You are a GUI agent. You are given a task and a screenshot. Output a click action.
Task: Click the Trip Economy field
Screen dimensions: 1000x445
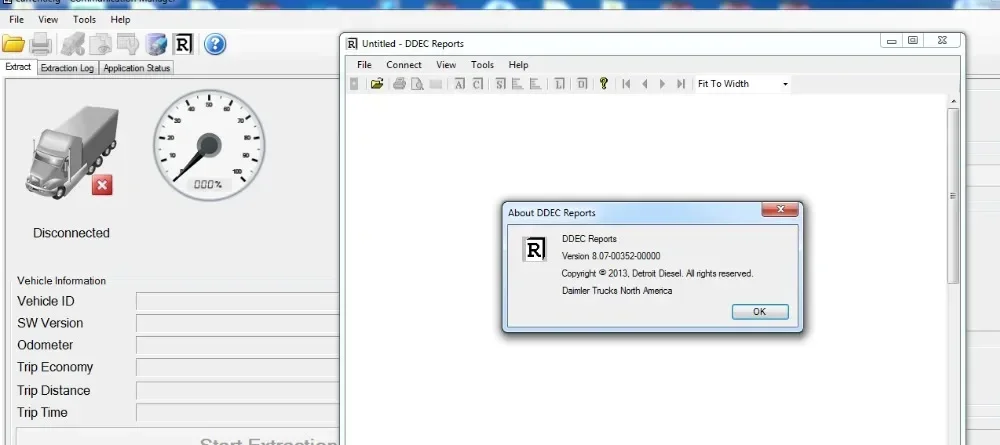coord(237,367)
